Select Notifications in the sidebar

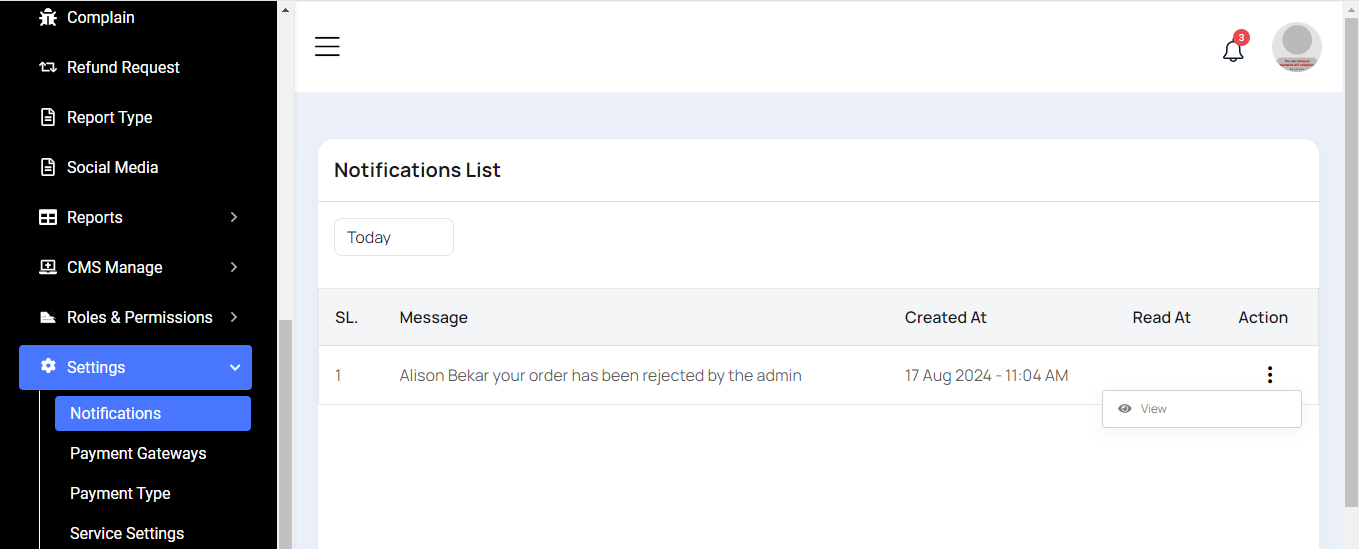[x=115, y=413]
